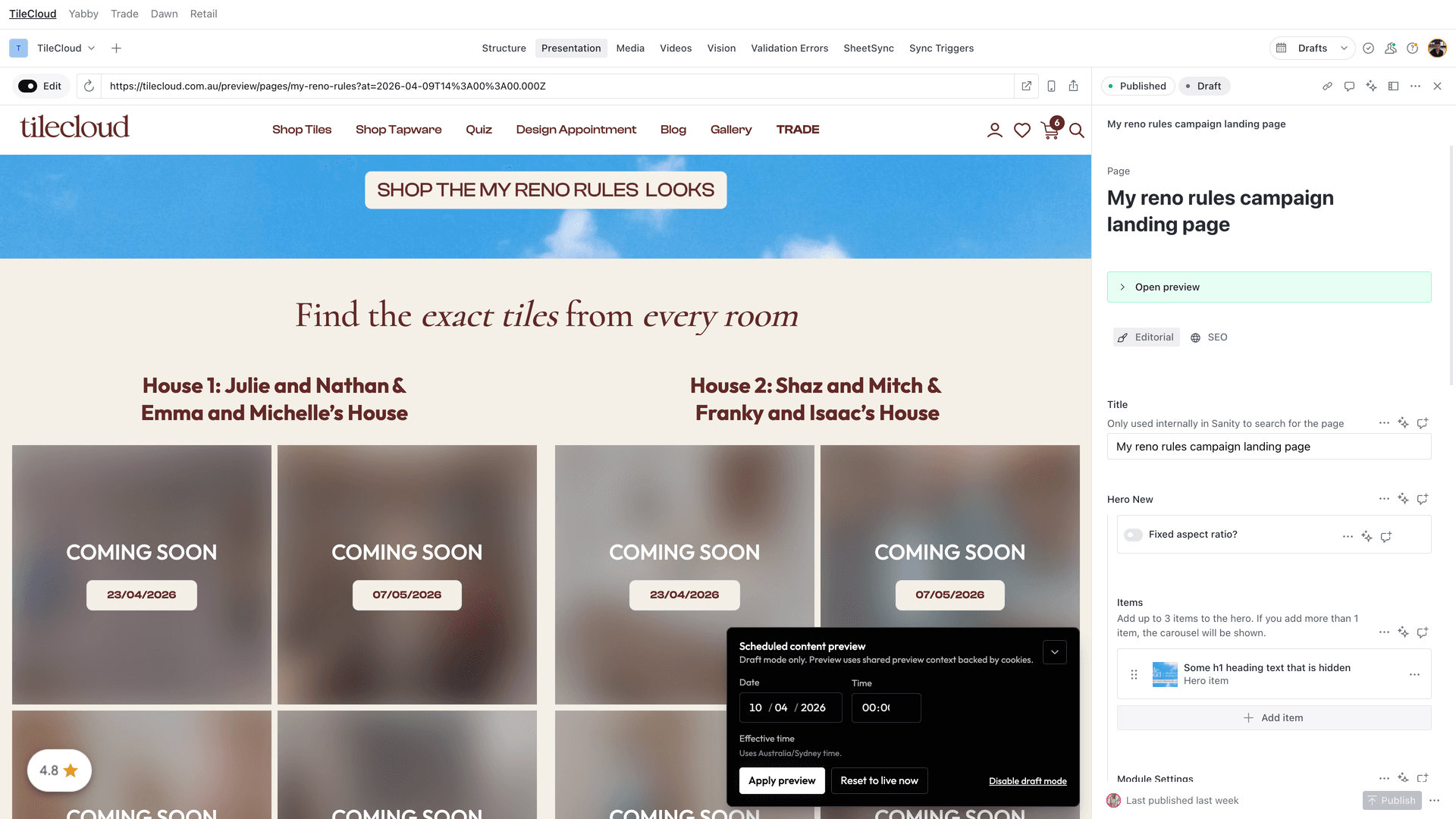Select the Draft perspective pill
The height and width of the screenshot is (819, 1456).
pyautogui.click(x=1204, y=86)
